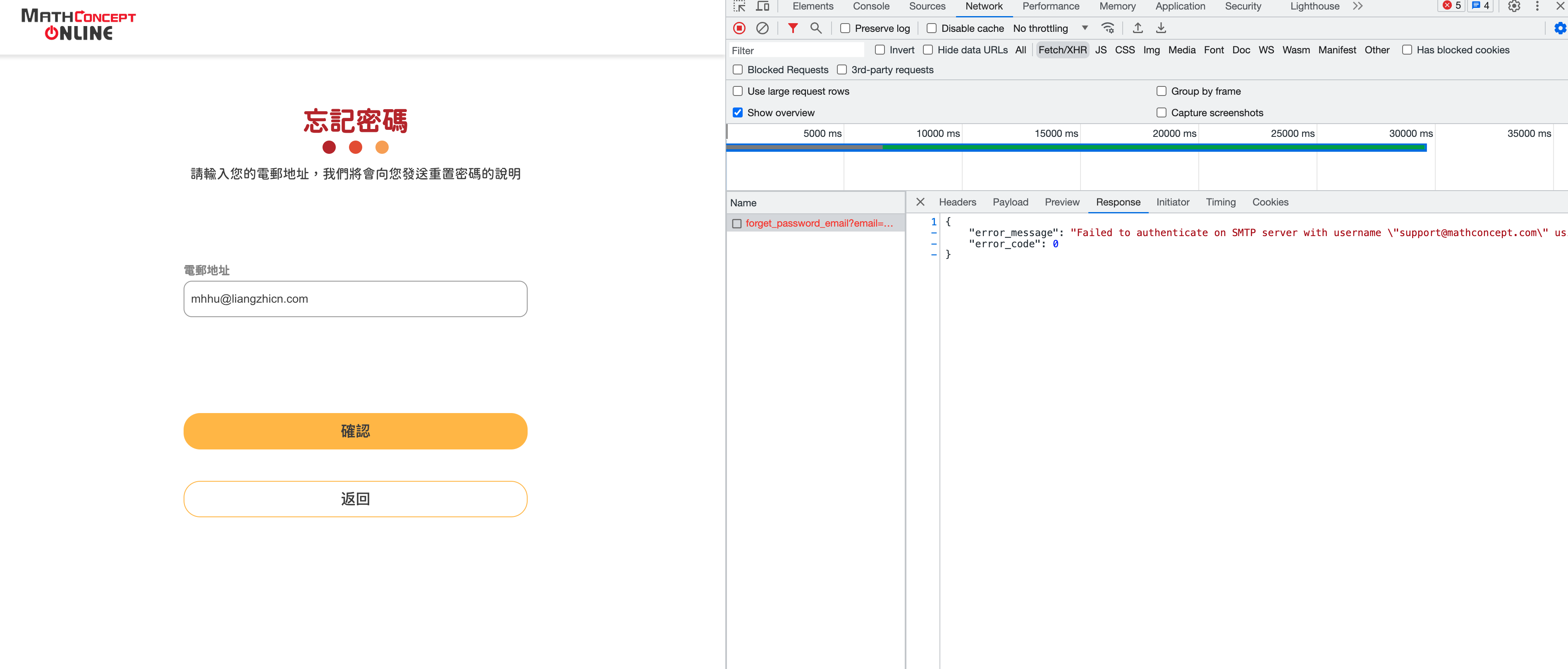
Task: Enable Preserve log checkbox
Action: coord(845,29)
